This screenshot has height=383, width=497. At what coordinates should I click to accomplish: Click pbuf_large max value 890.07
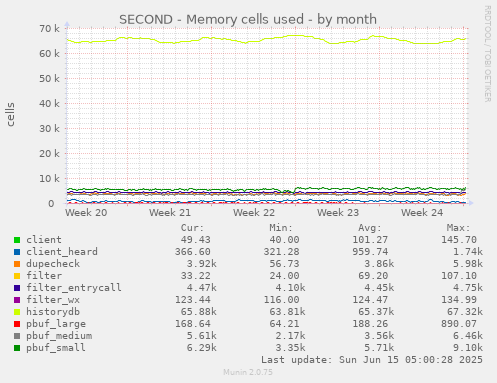click(459, 324)
